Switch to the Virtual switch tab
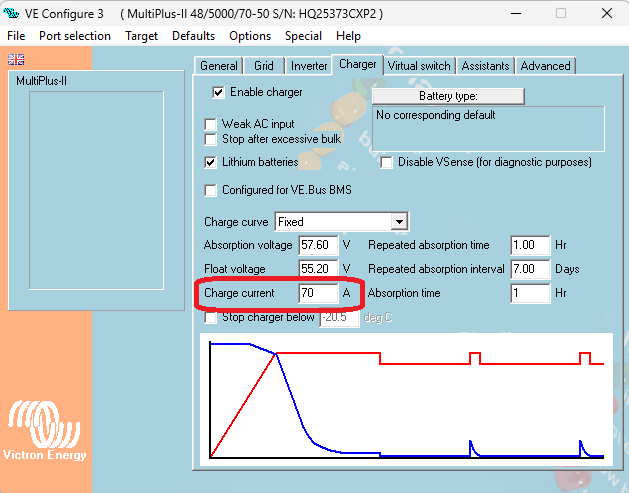The width and height of the screenshot is (629, 493). click(419, 66)
